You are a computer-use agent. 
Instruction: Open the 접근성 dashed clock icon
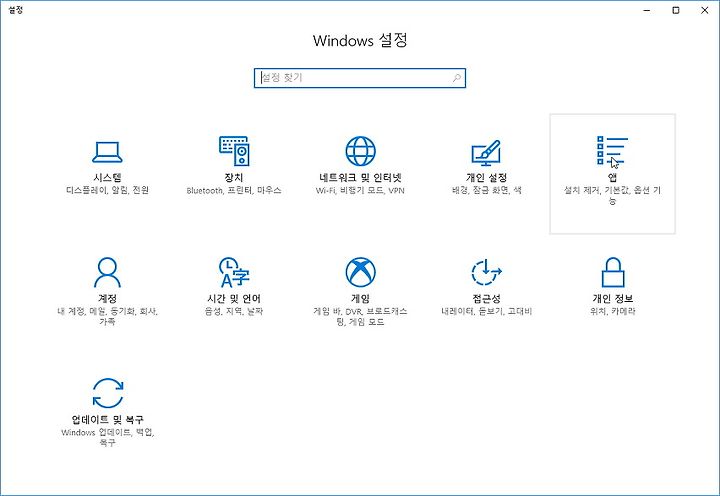pyautogui.click(x=486, y=272)
